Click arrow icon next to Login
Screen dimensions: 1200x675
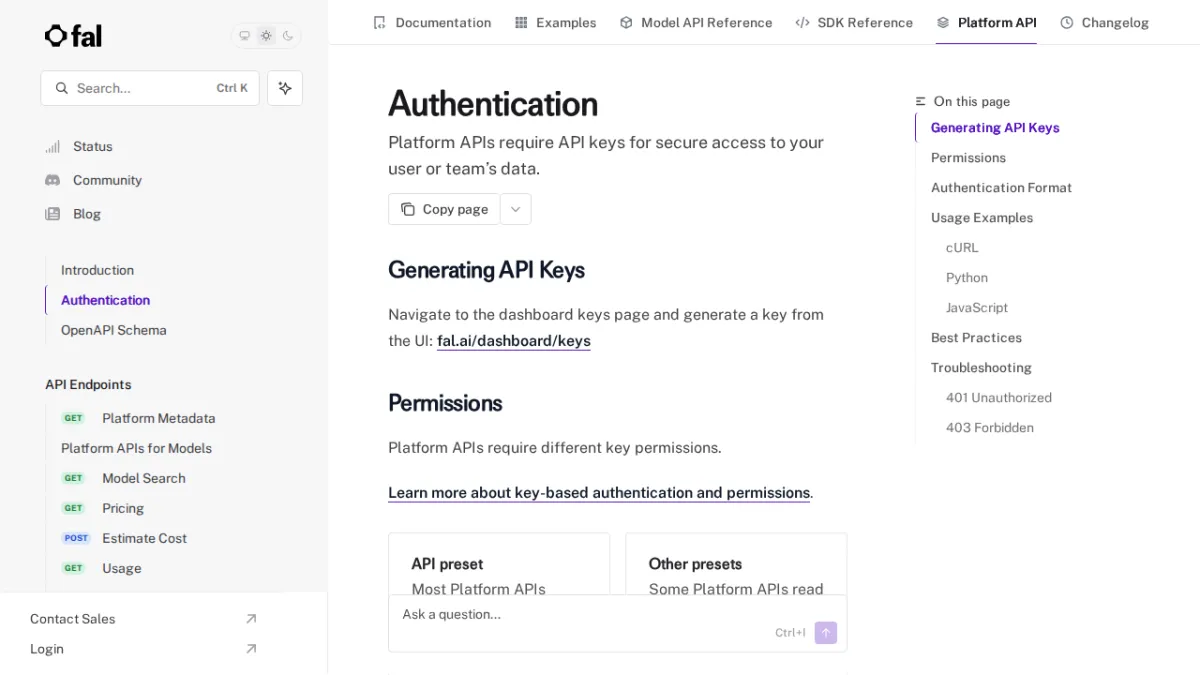point(251,649)
